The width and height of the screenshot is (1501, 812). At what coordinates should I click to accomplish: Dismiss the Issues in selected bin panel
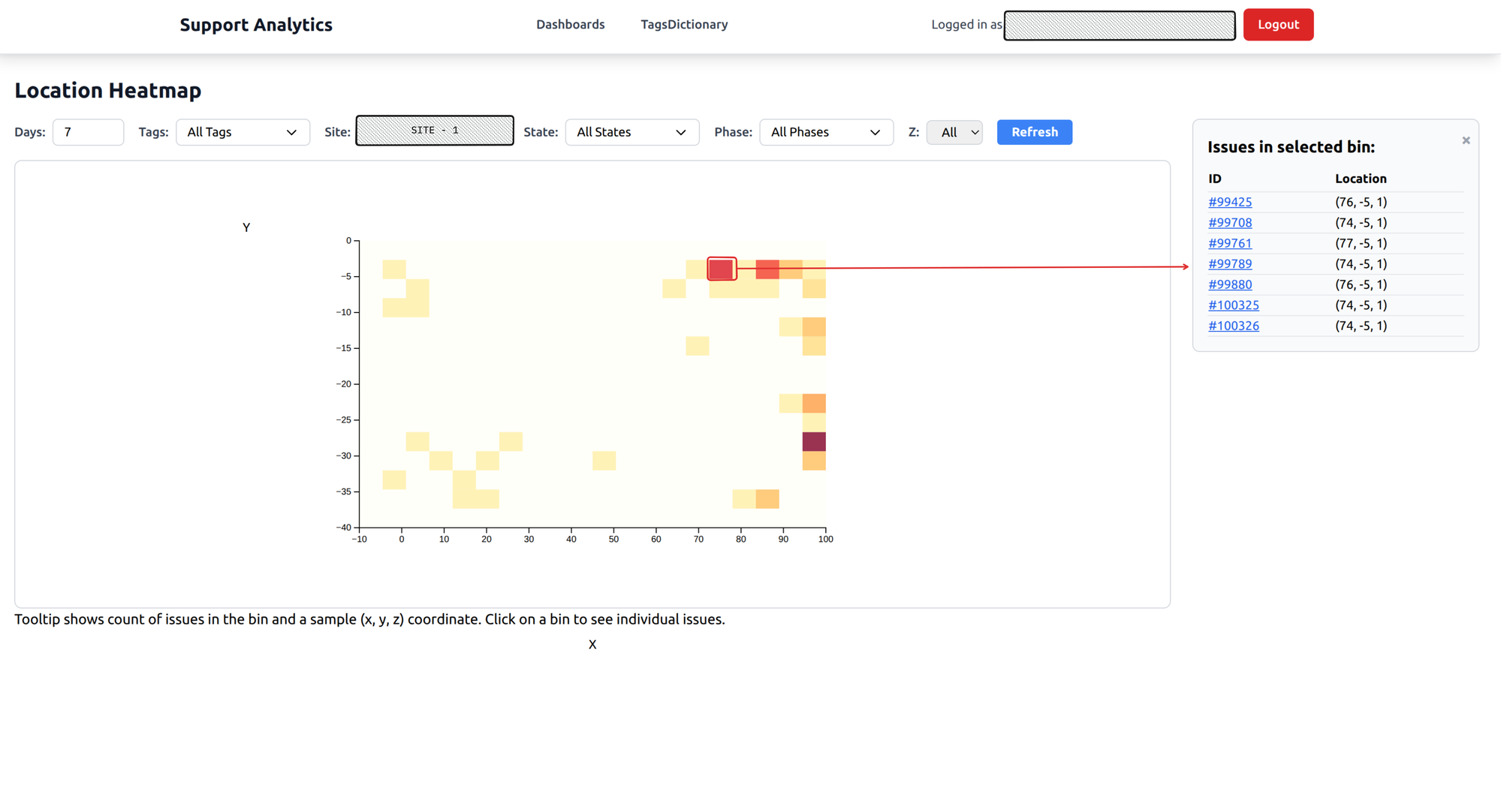click(1466, 140)
